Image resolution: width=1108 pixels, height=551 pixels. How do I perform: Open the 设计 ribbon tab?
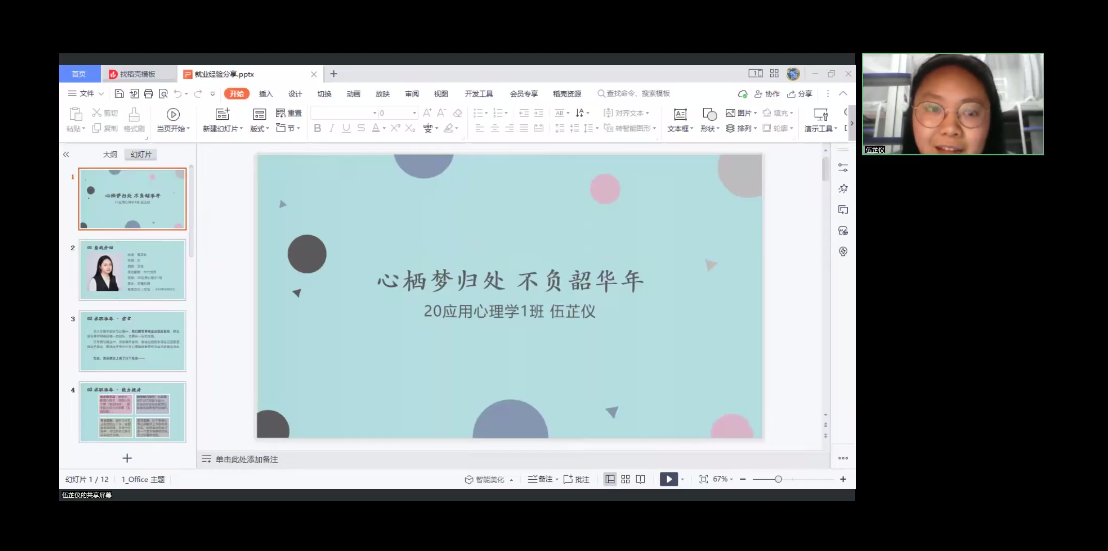point(295,93)
